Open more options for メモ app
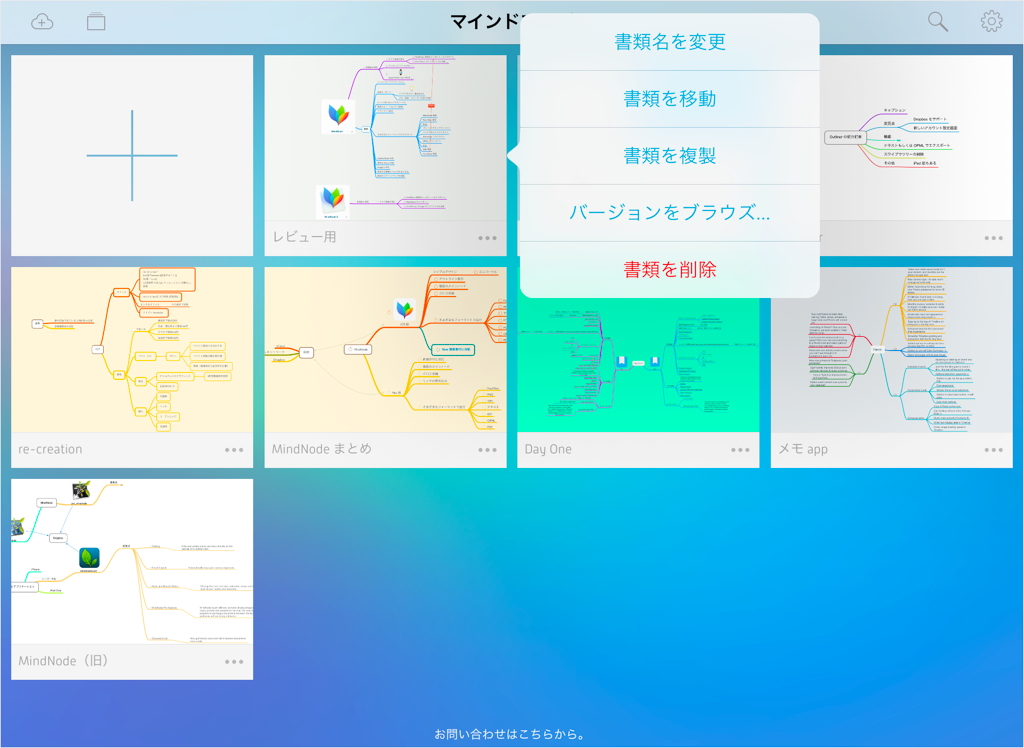This screenshot has height=748, width=1024. tap(993, 449)
